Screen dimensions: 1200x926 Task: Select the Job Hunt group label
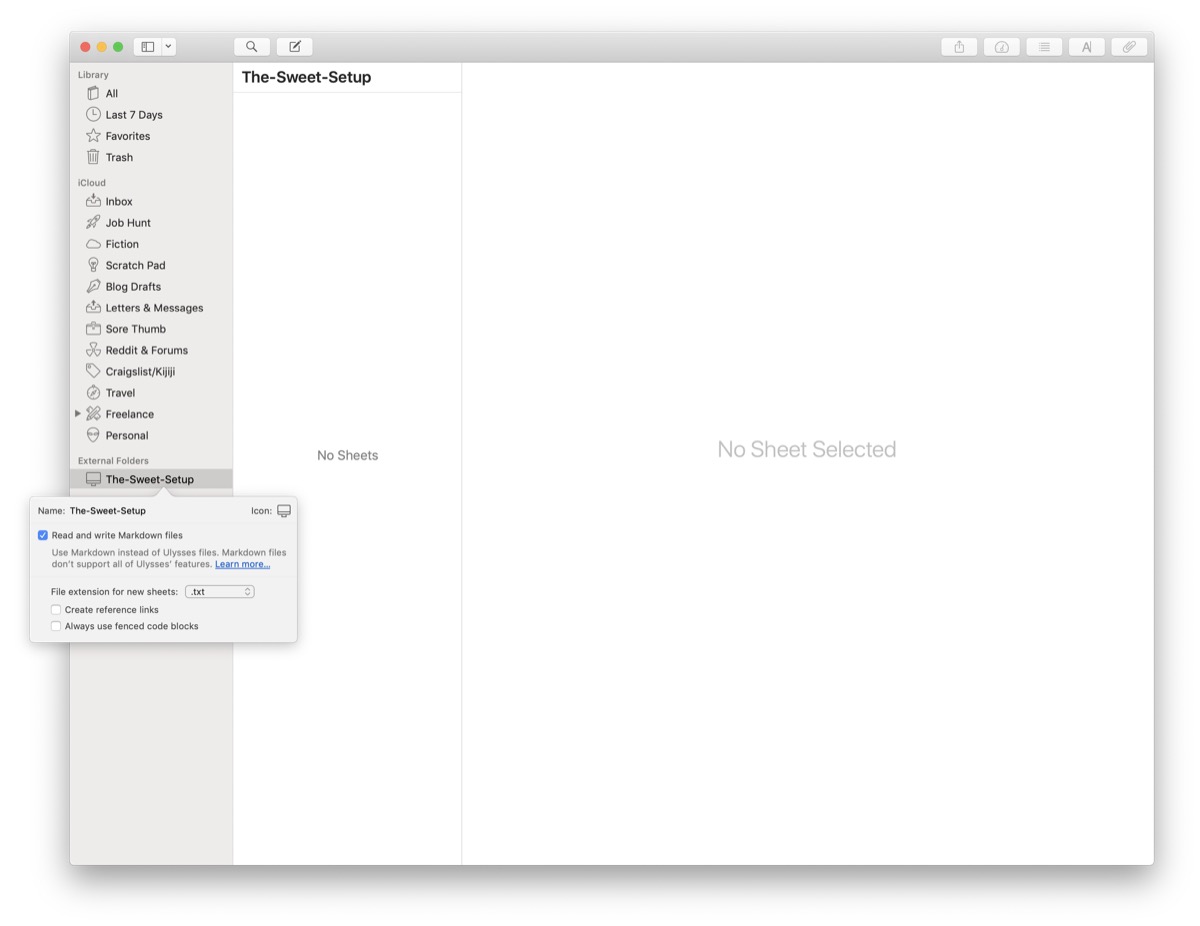(x=128, y=222)
